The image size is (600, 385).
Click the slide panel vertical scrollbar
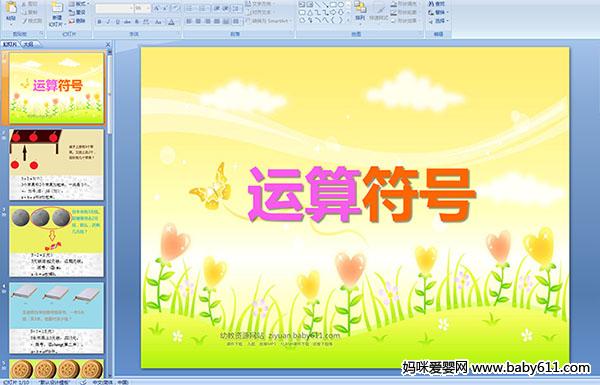point(109,214)
